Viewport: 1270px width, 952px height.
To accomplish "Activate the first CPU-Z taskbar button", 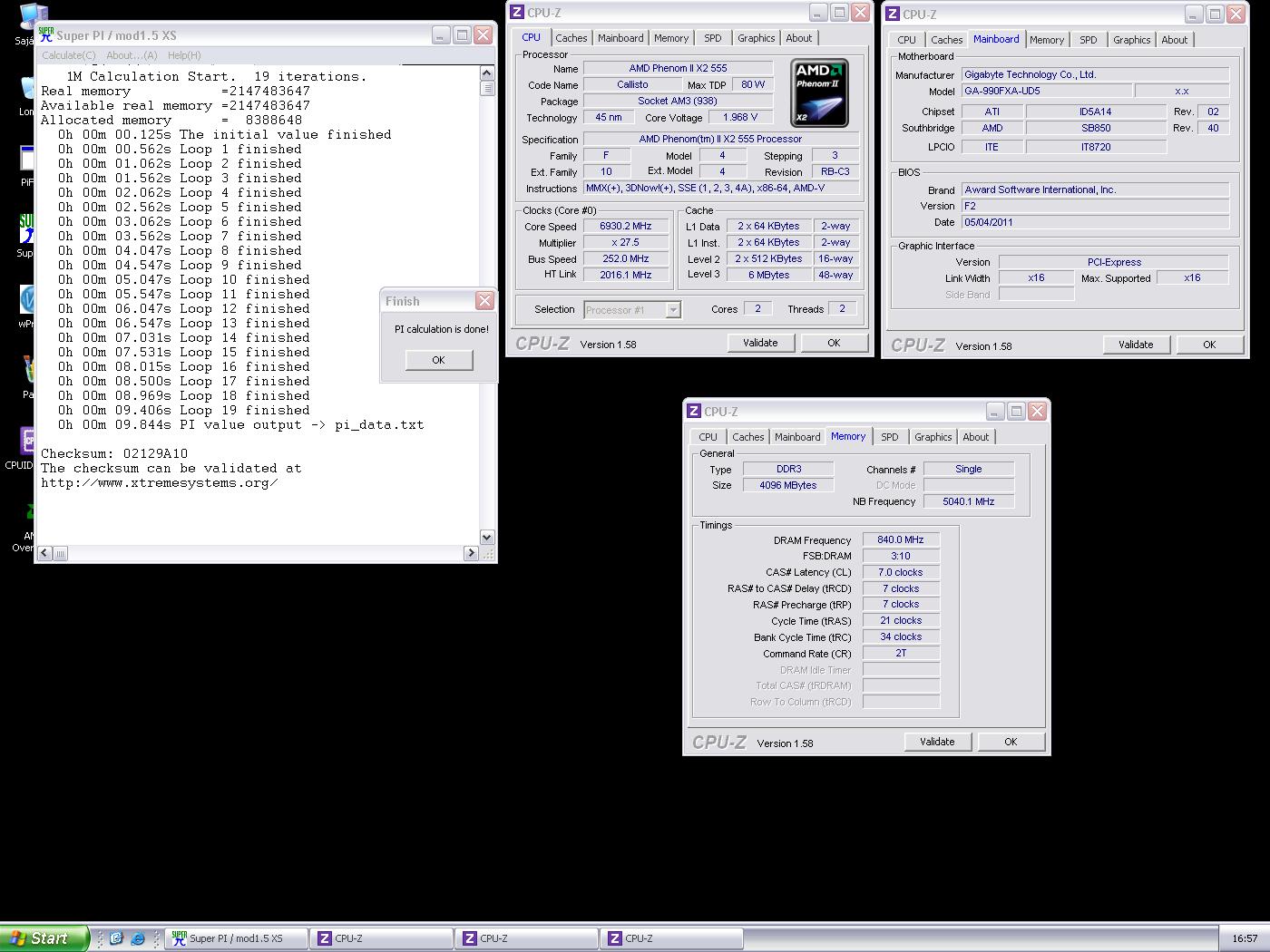I will [382, 938].
